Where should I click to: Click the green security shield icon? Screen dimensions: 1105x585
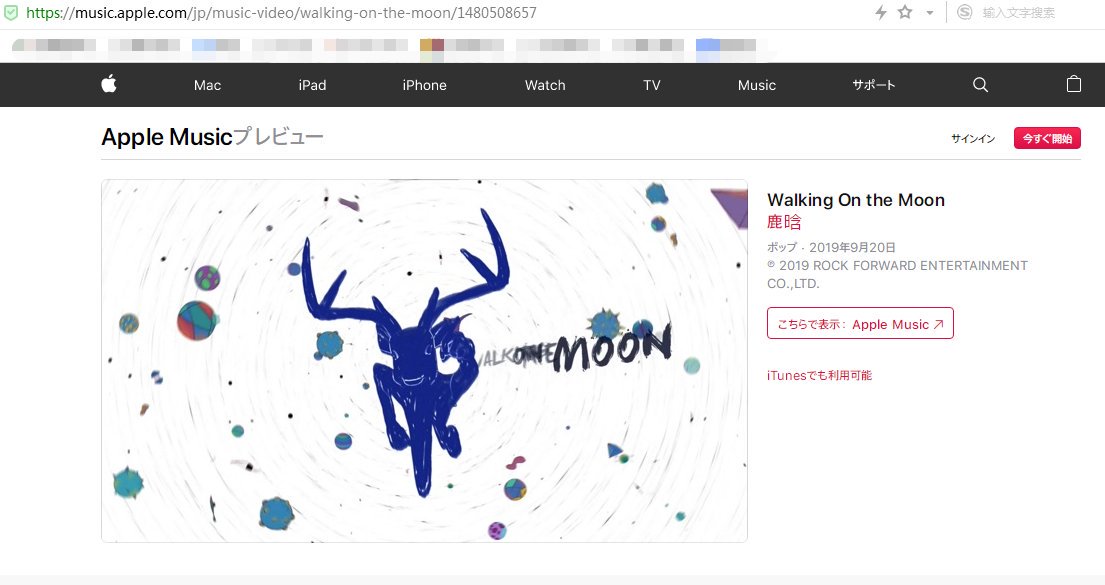[11, 13]
